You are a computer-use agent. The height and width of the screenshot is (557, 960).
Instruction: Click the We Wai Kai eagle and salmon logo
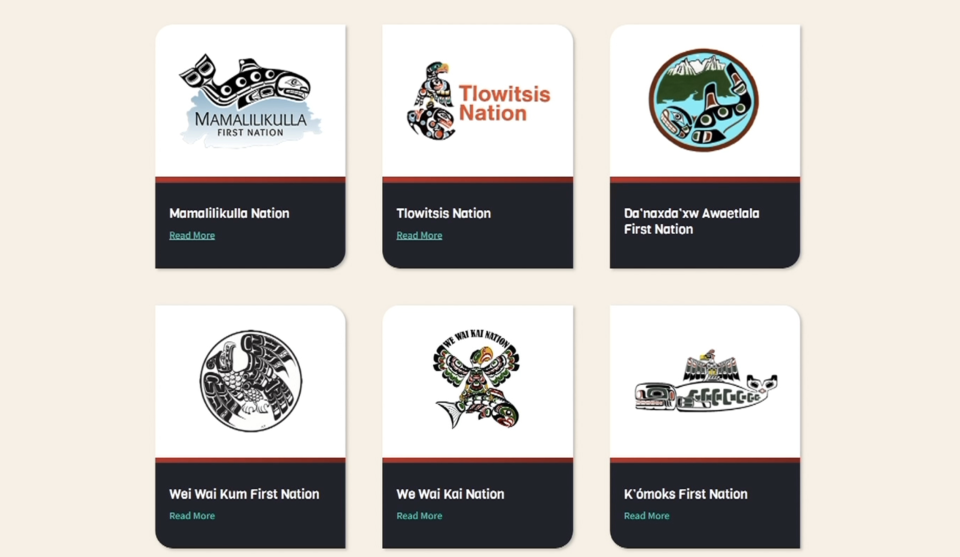pyautogui.click(x=477, y=379)
